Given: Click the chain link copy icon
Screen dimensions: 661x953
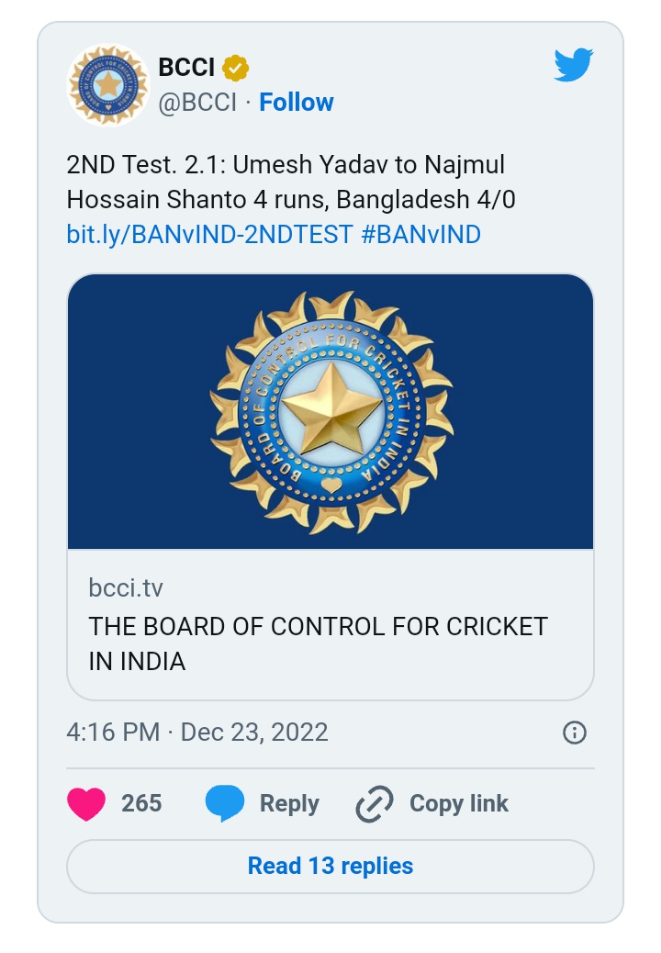Looking at the screenshot, I should 375,804.
